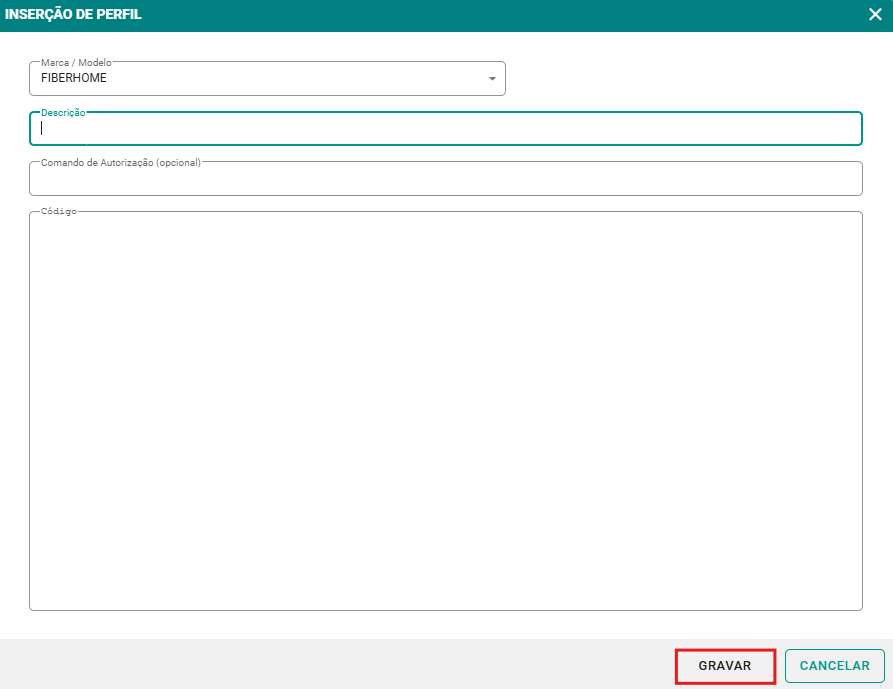893x689 pixels.
Task: Close the Inserção de Perfil dialog
Action: [x=875, y=15]
